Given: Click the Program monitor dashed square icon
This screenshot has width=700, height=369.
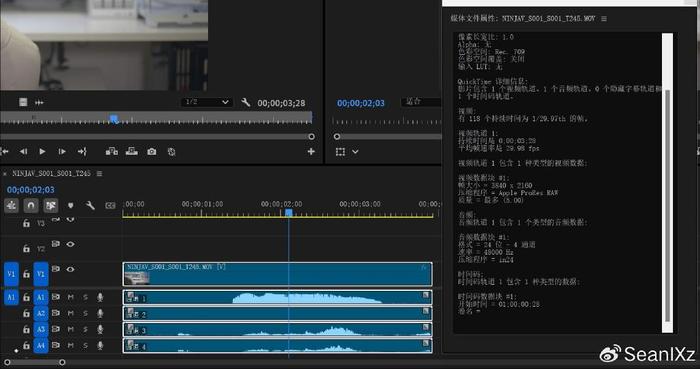Looking at the screenshot, I should coord(340,152).
